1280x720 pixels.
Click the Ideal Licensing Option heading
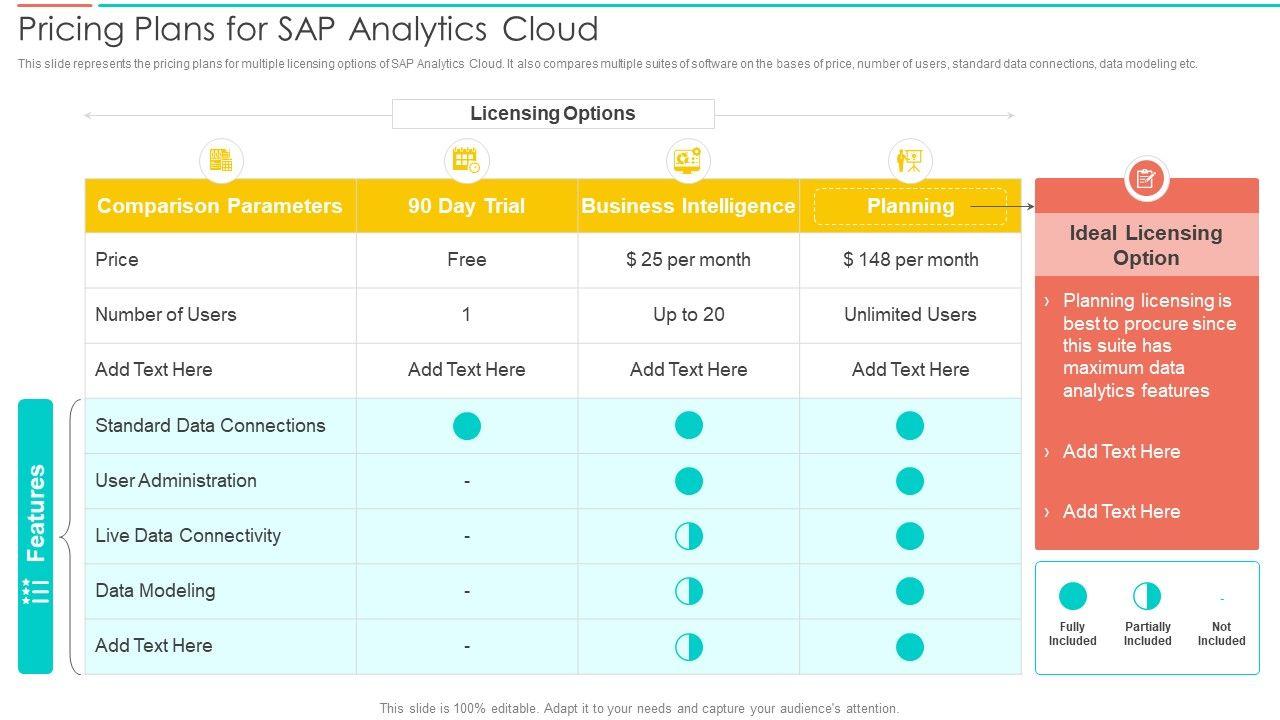(x=1146, y=245)
